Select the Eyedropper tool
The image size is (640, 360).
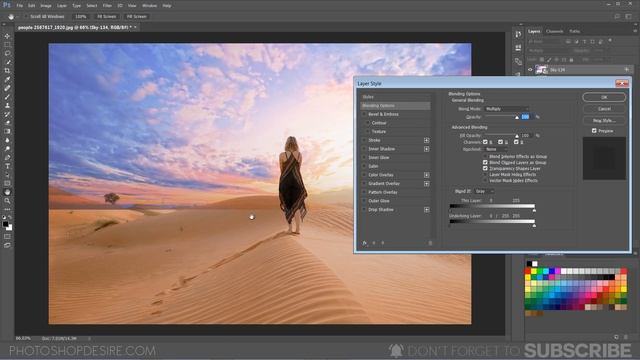tap(7, 79)
